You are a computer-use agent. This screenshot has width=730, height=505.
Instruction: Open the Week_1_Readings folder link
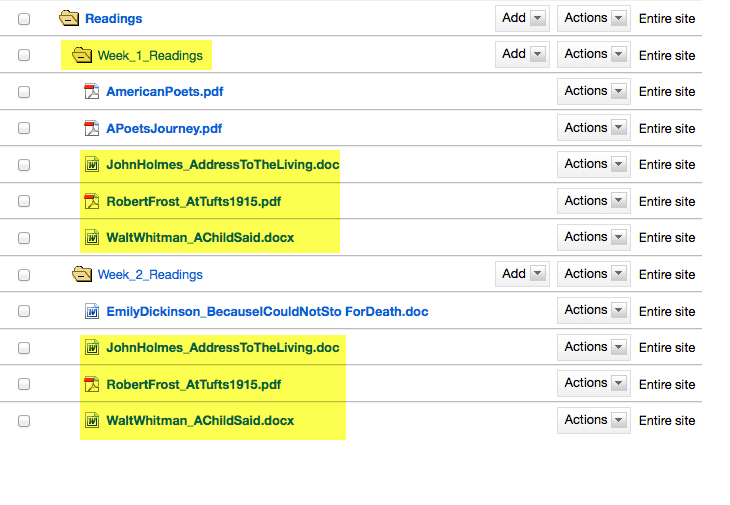point(150,56)
